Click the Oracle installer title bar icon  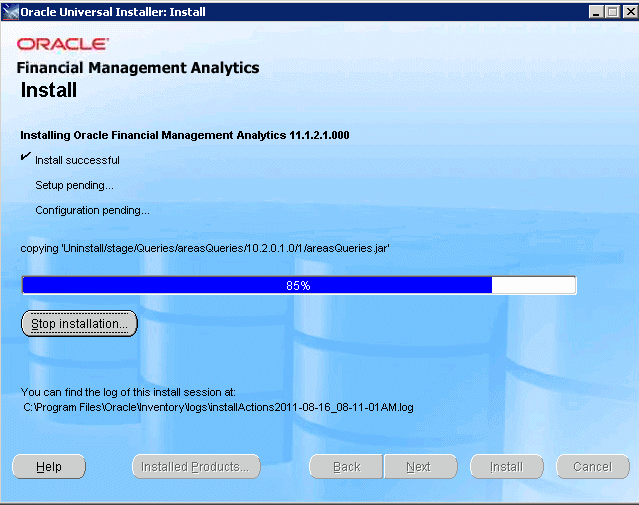10,11
